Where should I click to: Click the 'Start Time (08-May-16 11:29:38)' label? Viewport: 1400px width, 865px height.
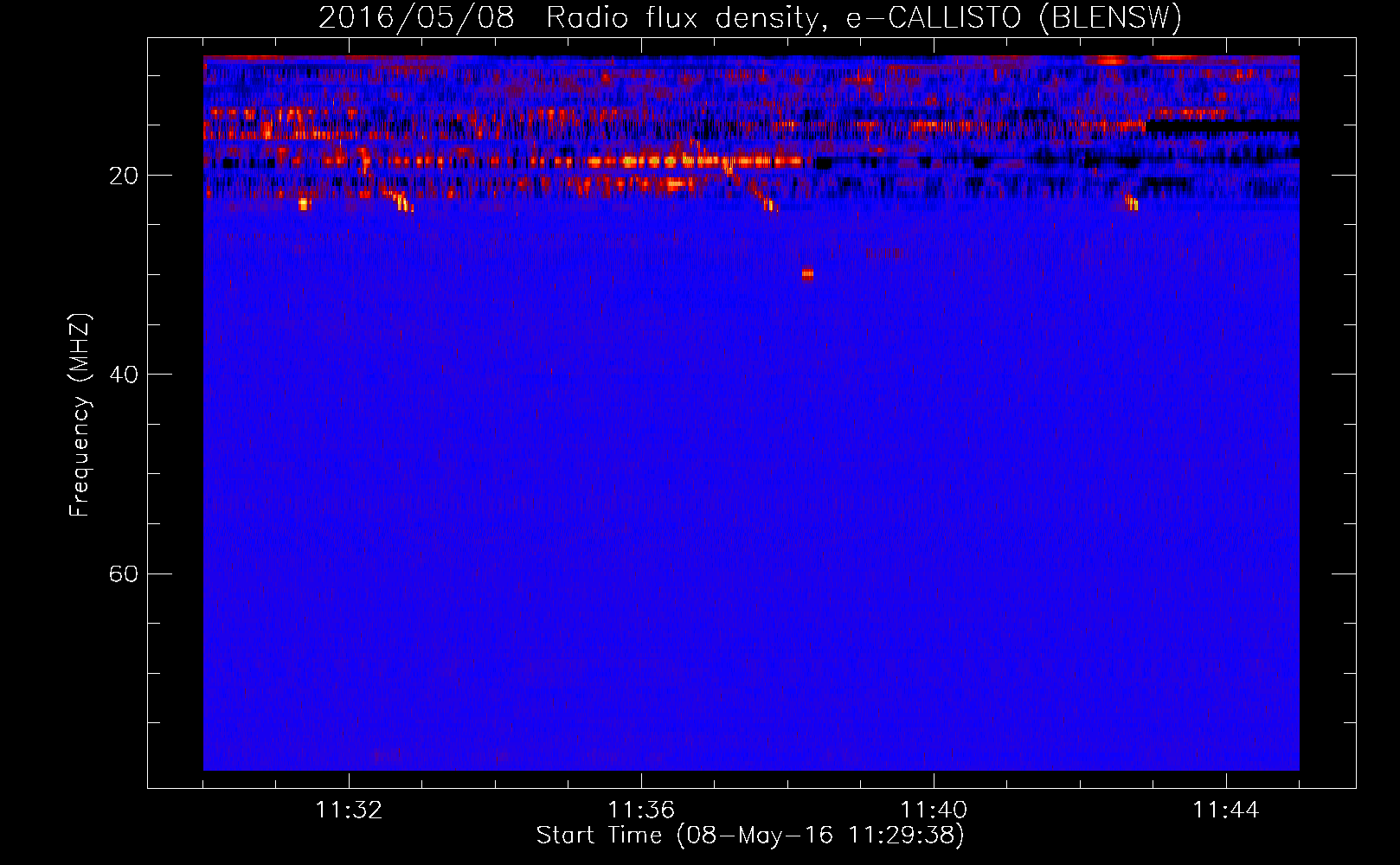click(750, 836)
